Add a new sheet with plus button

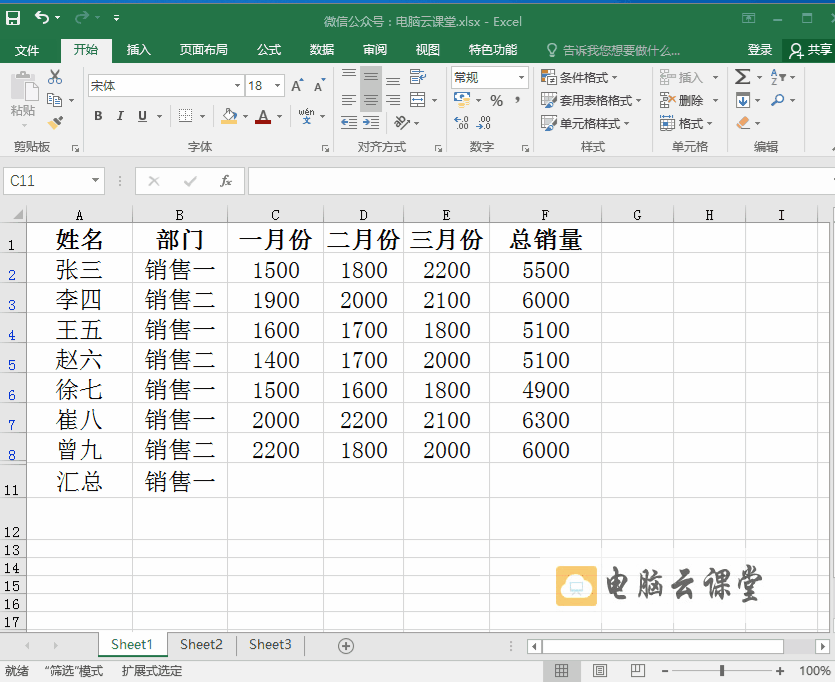[346, 646]
